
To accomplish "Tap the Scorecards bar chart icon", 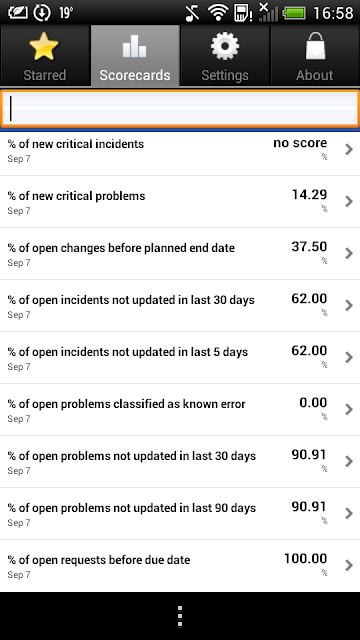I will (x=135, y=46).
